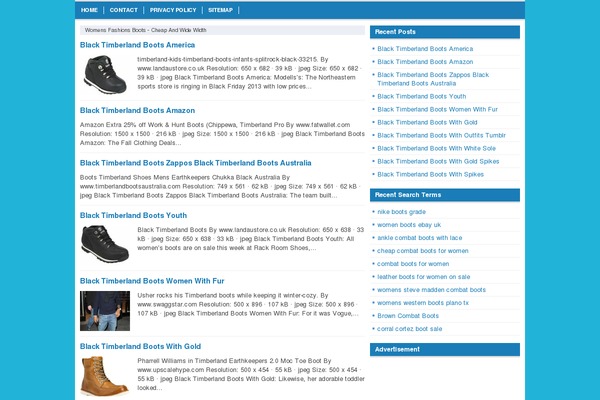Click excerpt text starting Boots Timberland Shoes Mens Earthkeepers
Screen dimensions: 600x400
(x=219, y=186)
